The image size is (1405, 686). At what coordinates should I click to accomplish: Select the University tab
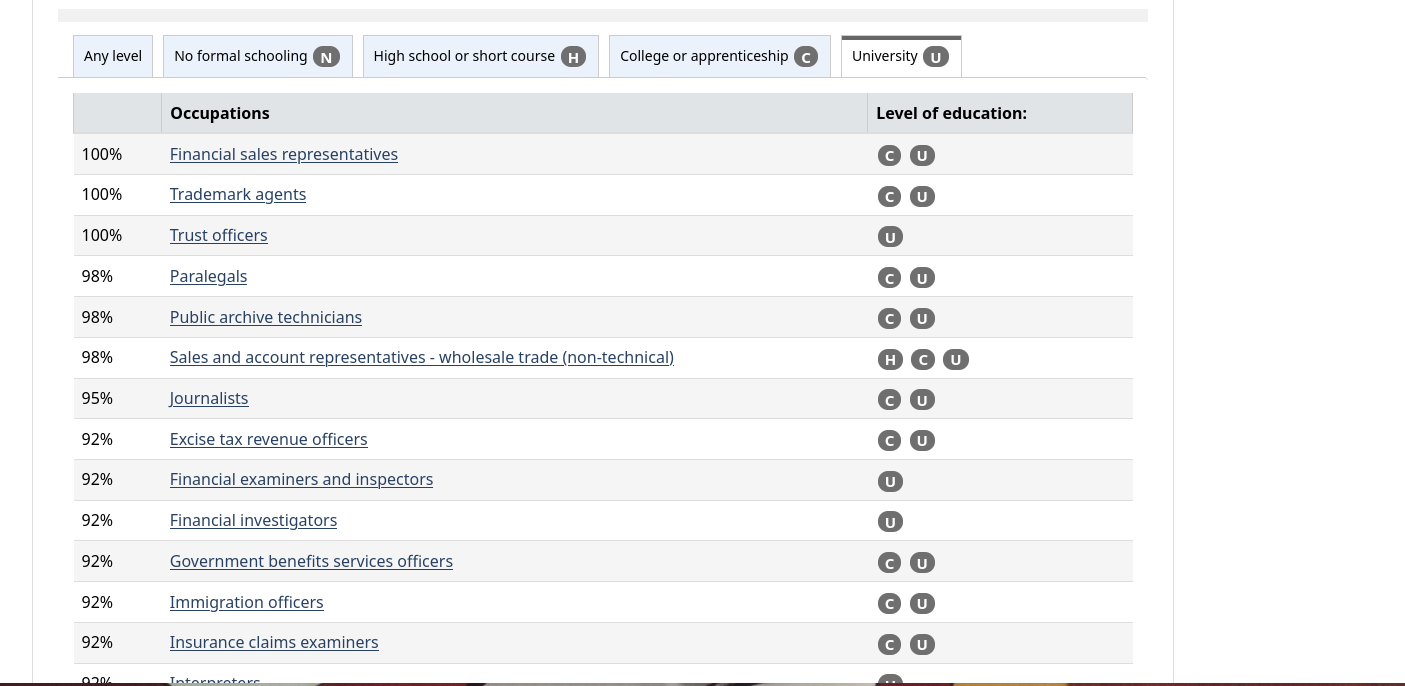(x=900, y=57)
